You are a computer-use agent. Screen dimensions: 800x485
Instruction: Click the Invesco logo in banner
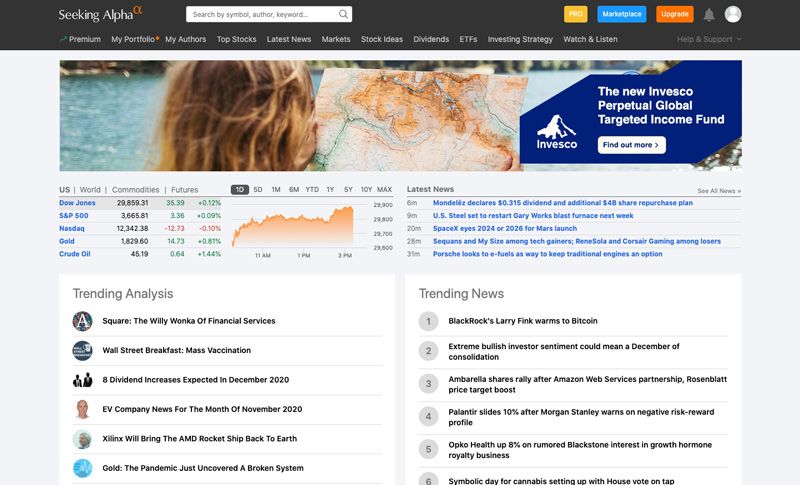coord(557,132)
